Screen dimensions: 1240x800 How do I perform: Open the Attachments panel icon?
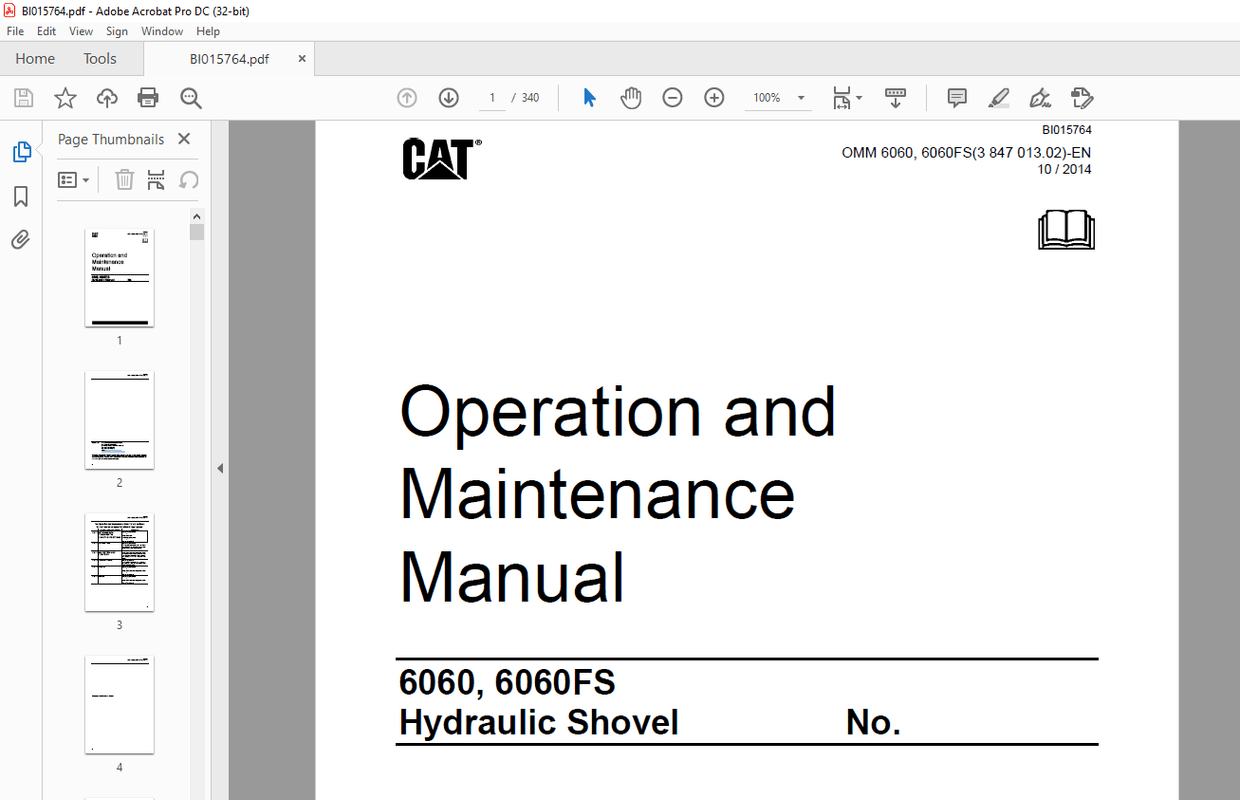[20, 239]
